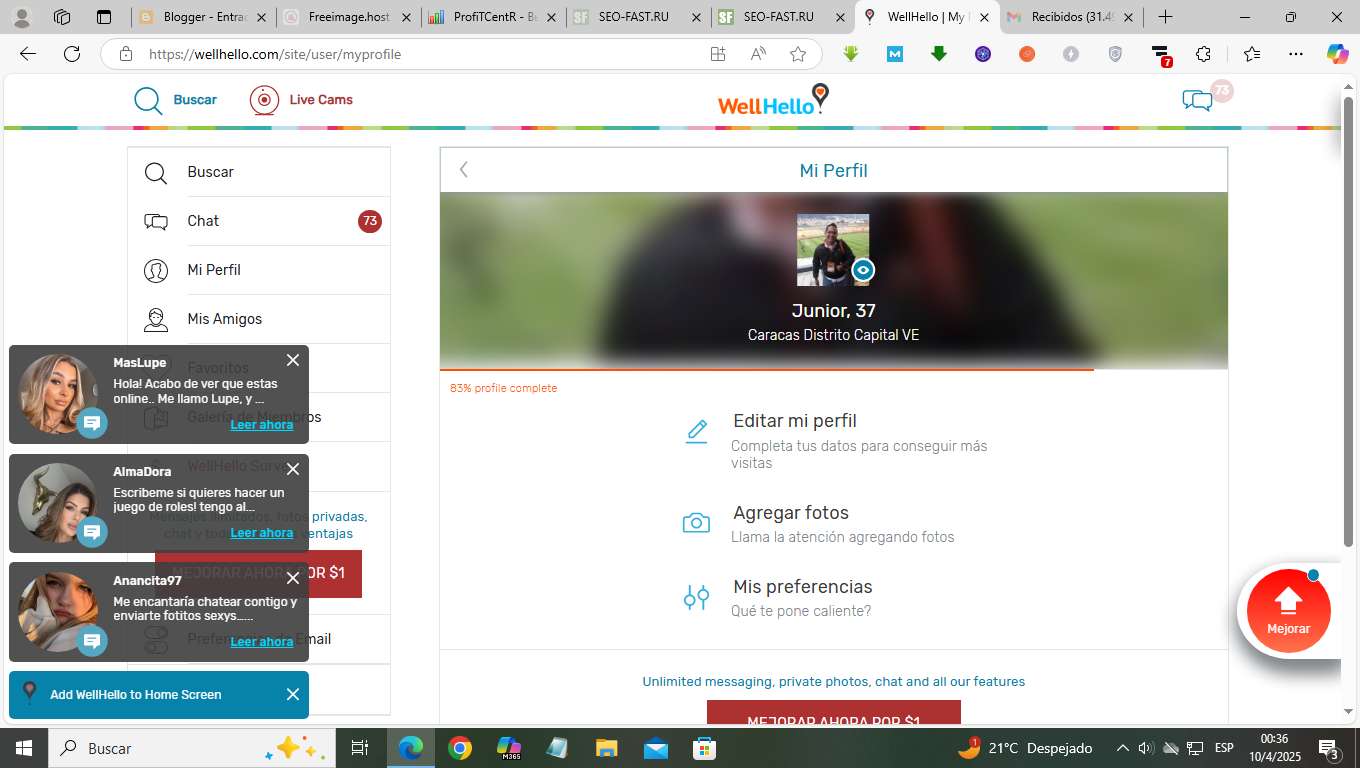Open the Favorites list icon in Edge toolbar

click(1252, 54)
